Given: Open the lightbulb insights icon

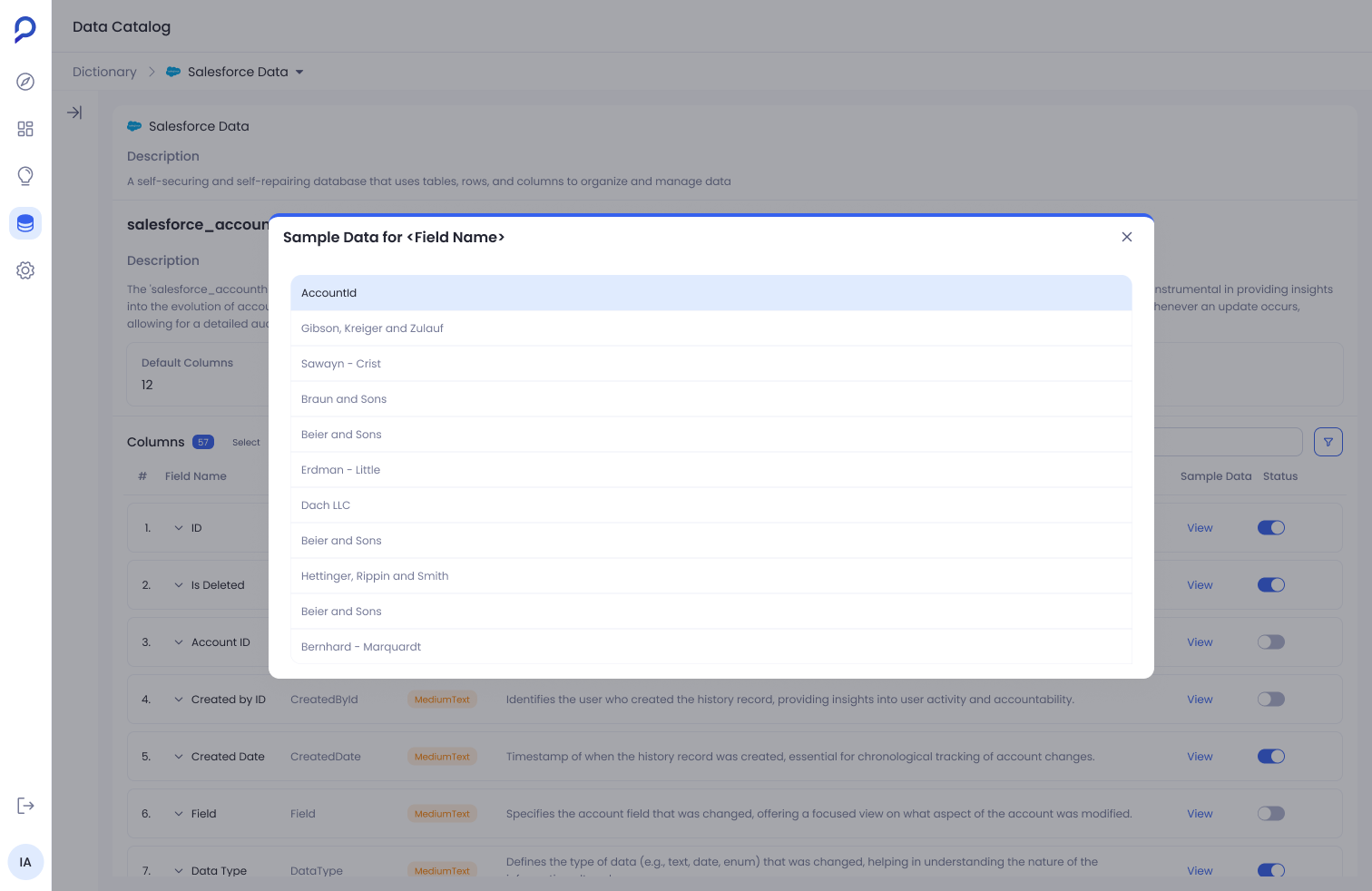Looking at the screenshot, I should [x=25, y=176].
